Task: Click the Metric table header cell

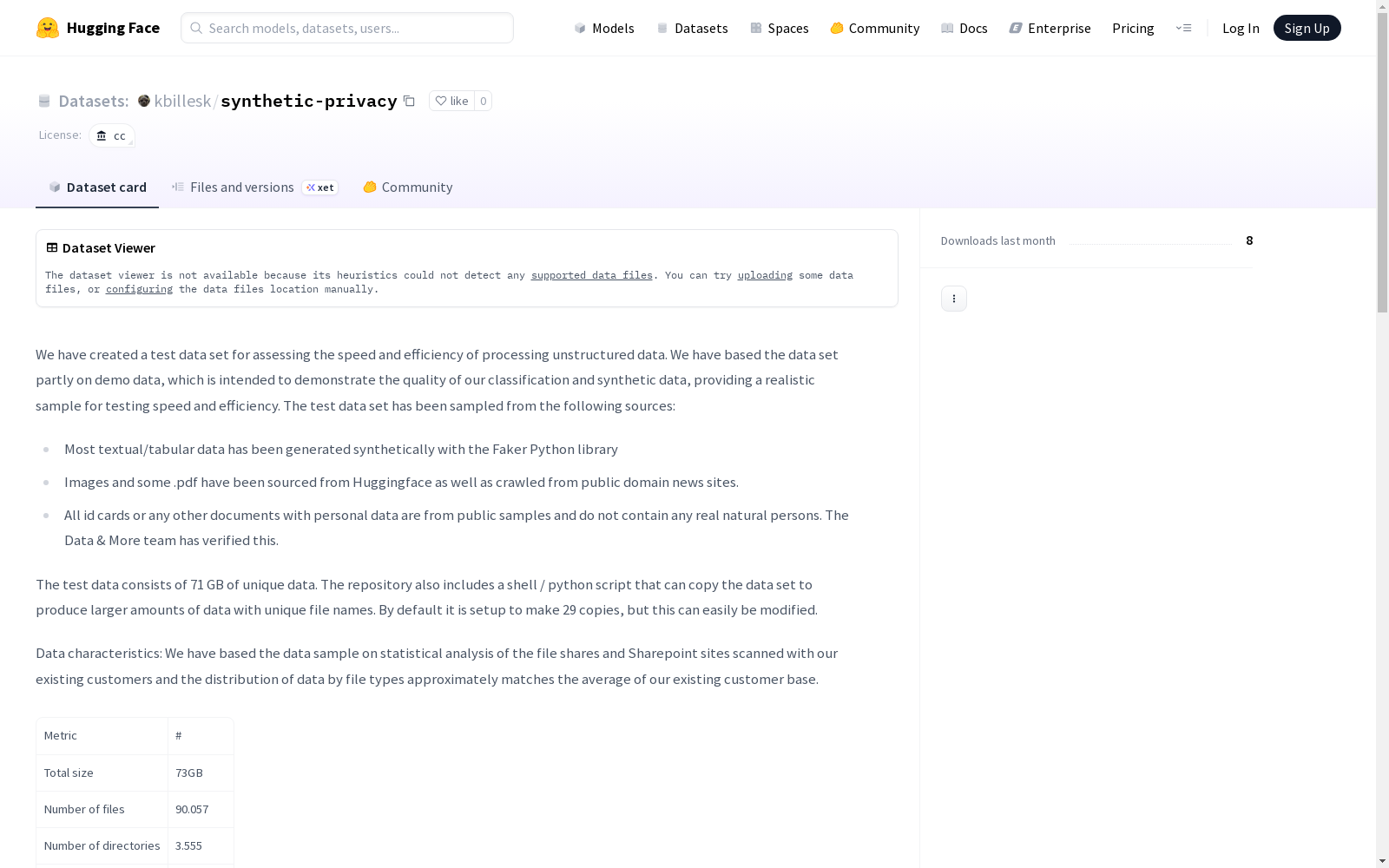Action: pyautogui.click(x=102, y=735)
